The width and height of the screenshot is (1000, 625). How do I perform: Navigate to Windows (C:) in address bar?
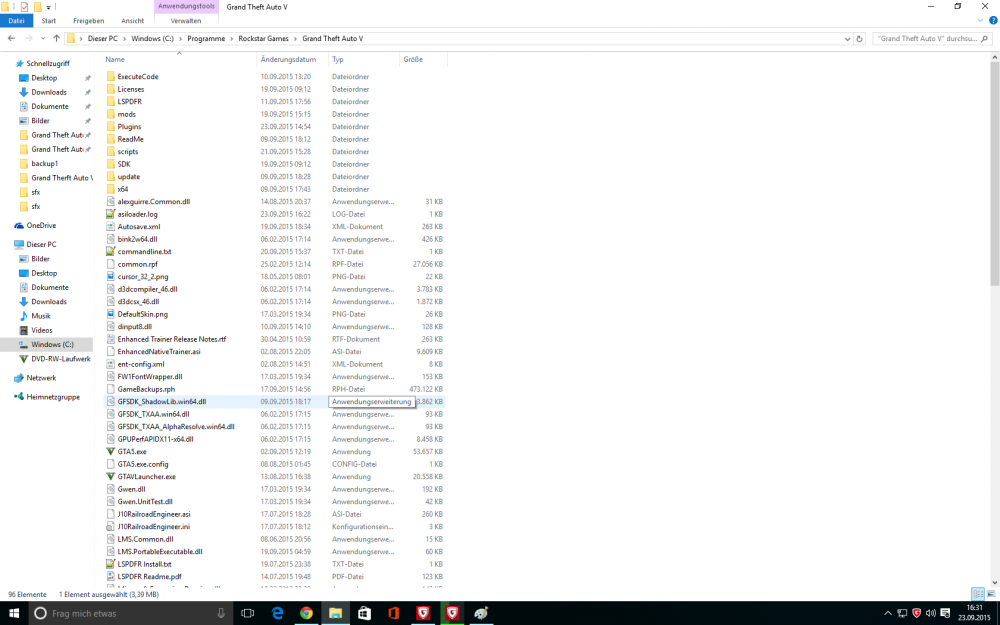152,38
